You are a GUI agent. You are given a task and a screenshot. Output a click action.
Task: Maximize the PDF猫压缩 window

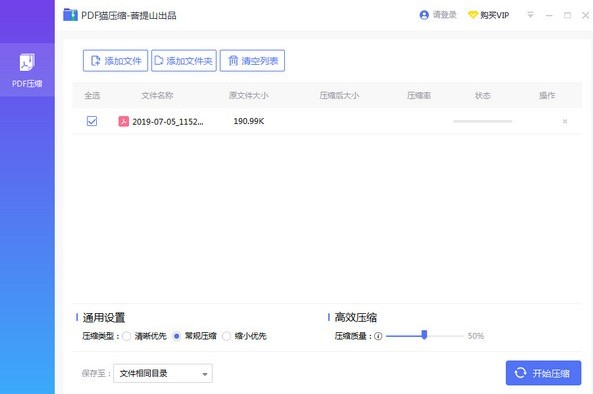tap(567, 15)
